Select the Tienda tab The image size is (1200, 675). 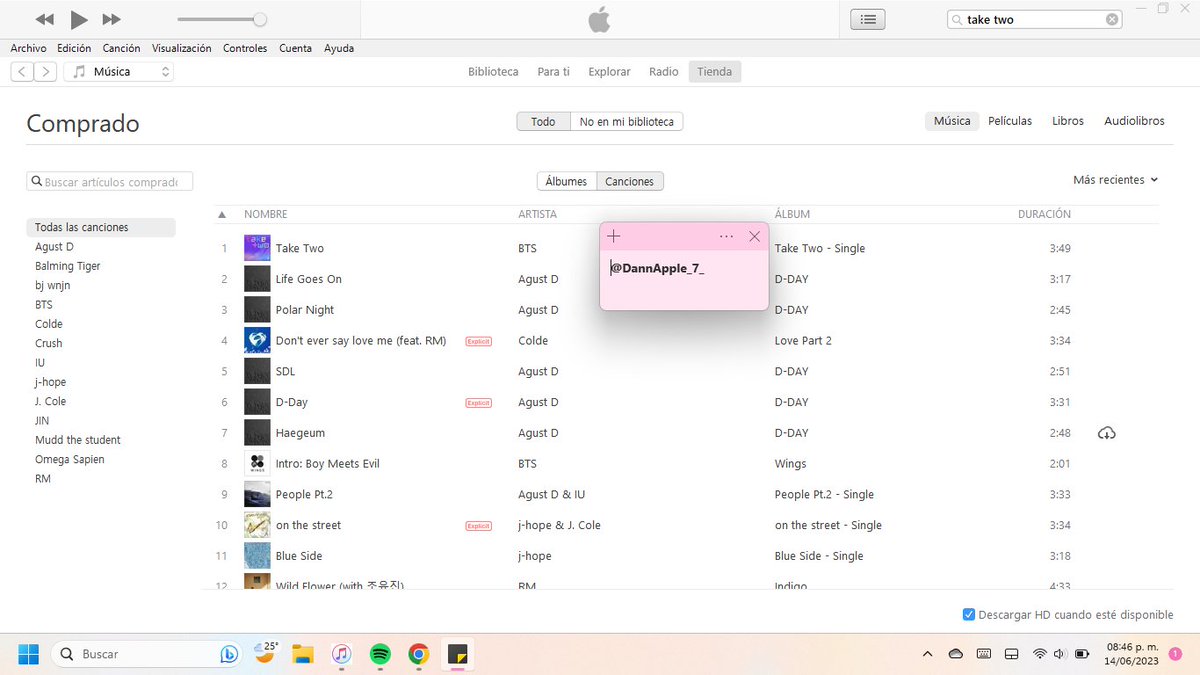tap(714, 72)
